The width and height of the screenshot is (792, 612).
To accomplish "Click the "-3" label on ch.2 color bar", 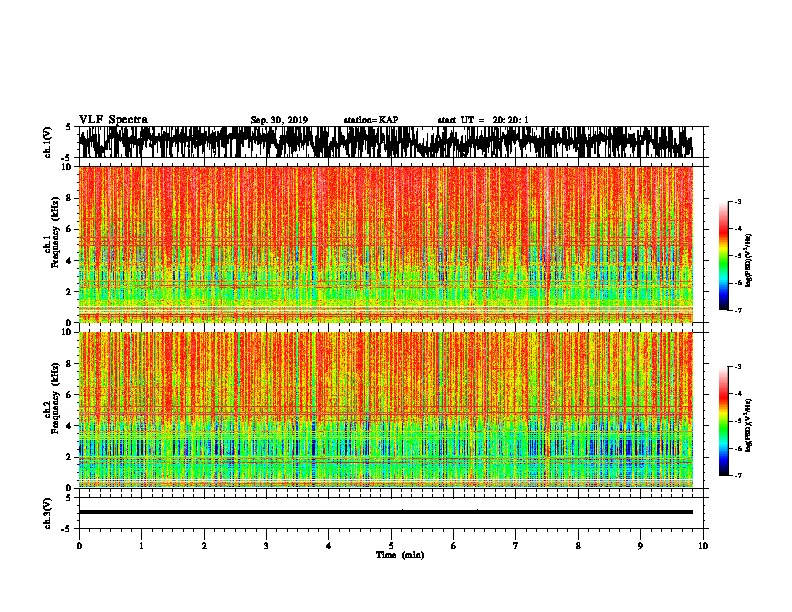I will point(738,367).
